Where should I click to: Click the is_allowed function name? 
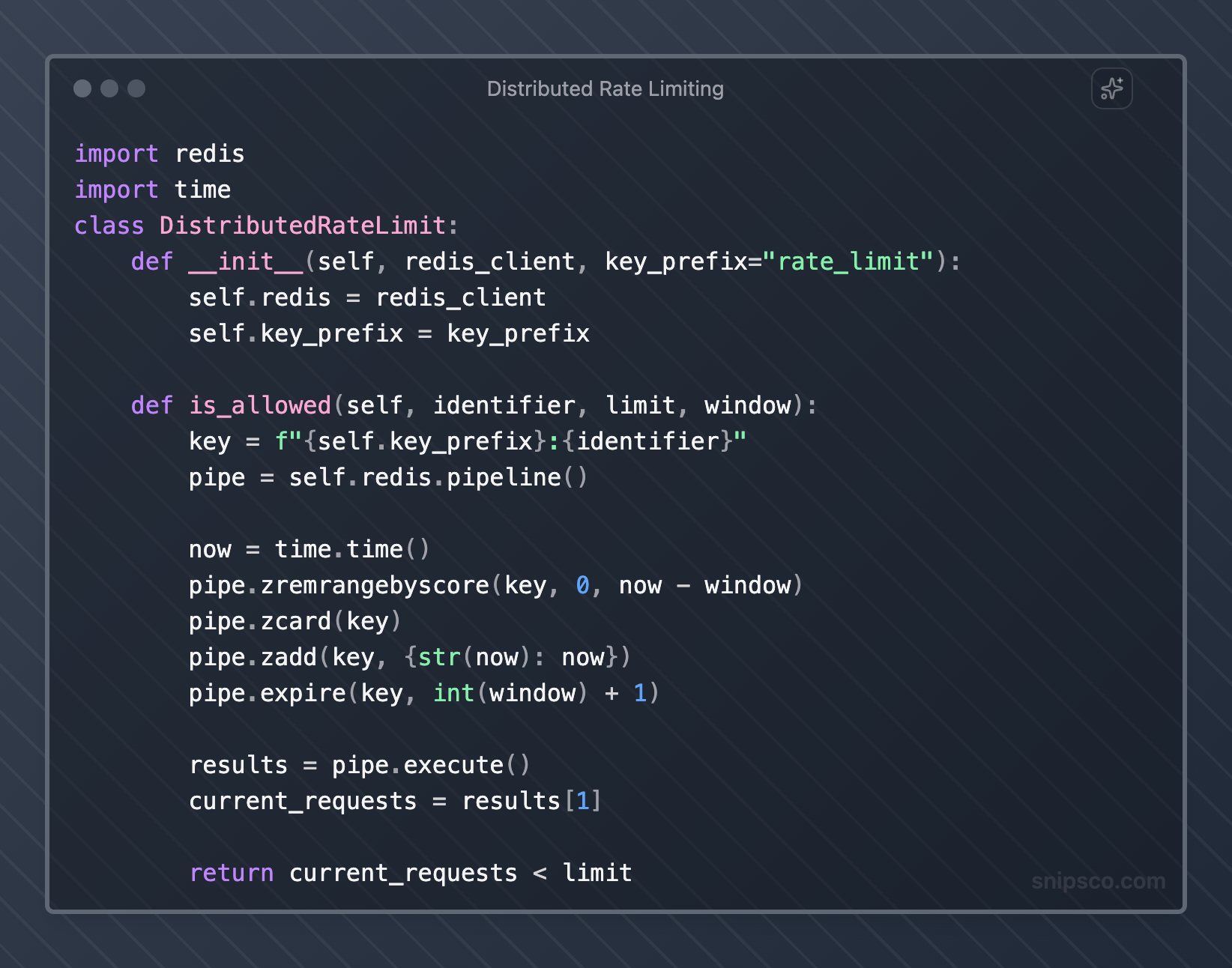(x=259, y=405)
